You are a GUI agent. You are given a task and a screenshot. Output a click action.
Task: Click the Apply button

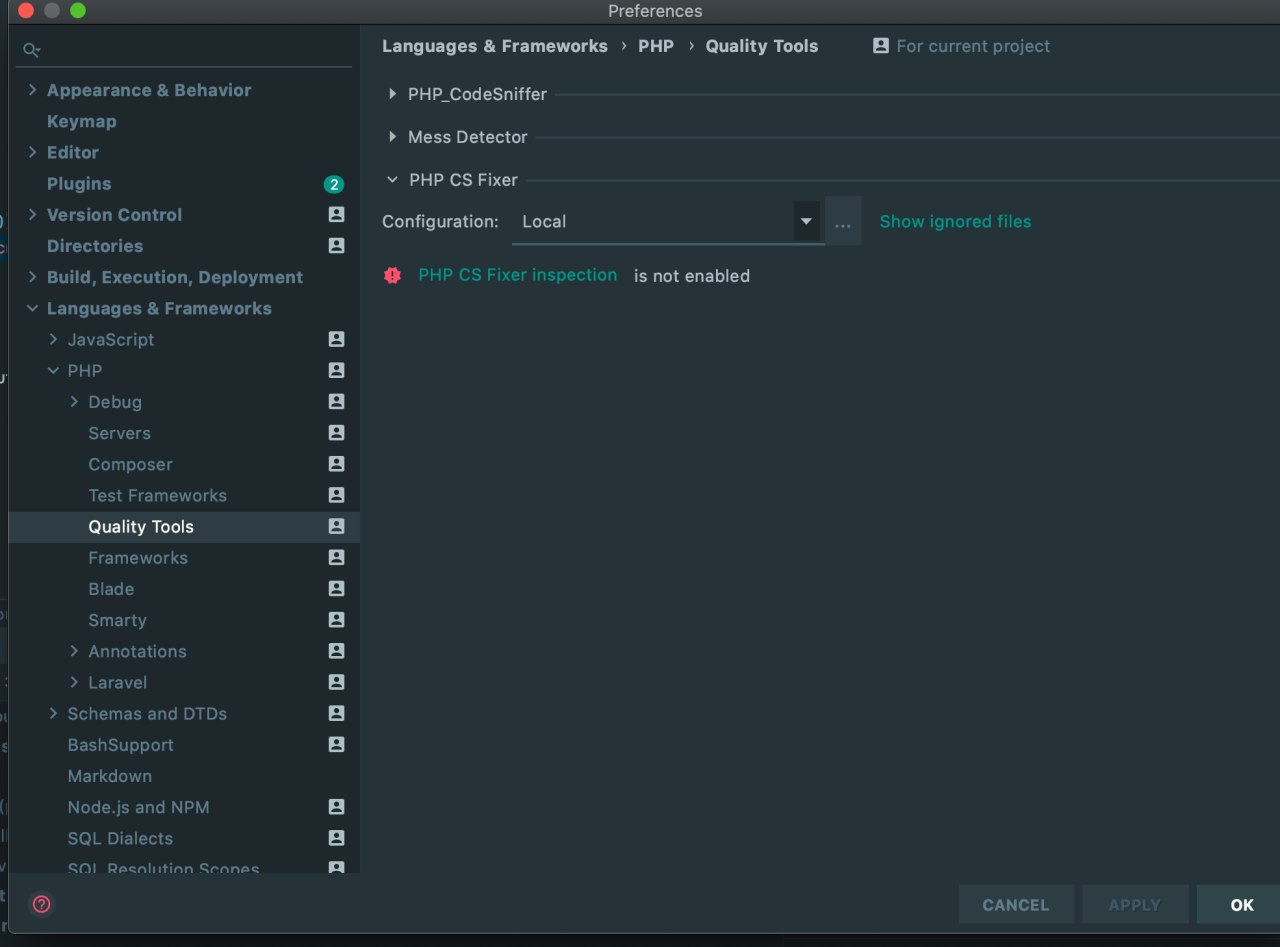[x=1135, y=905]
